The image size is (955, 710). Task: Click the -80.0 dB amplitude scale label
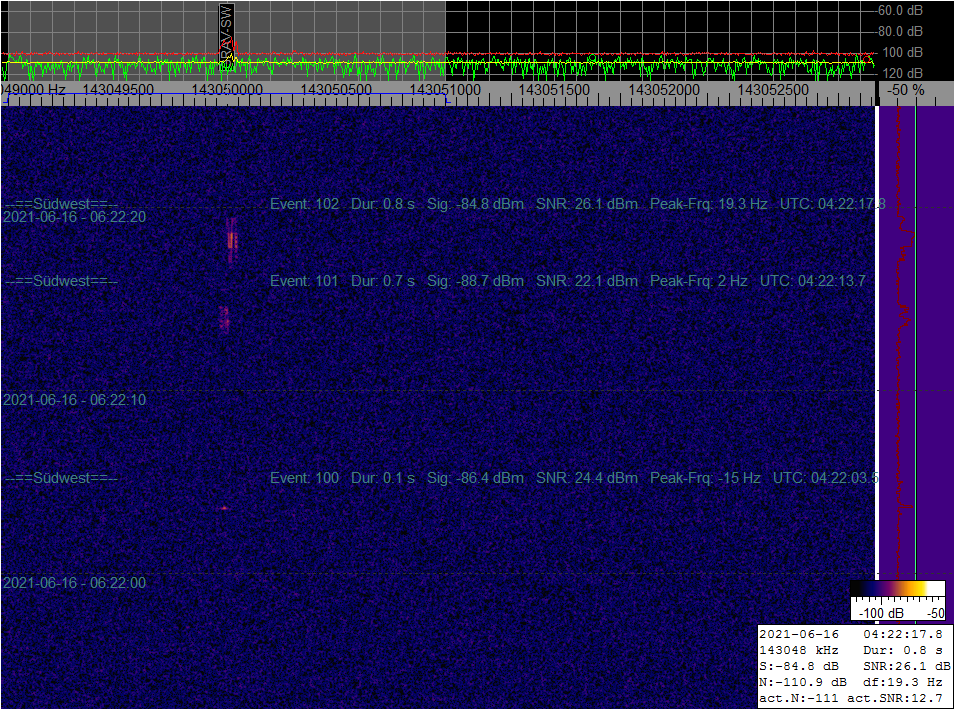(900, 31)
